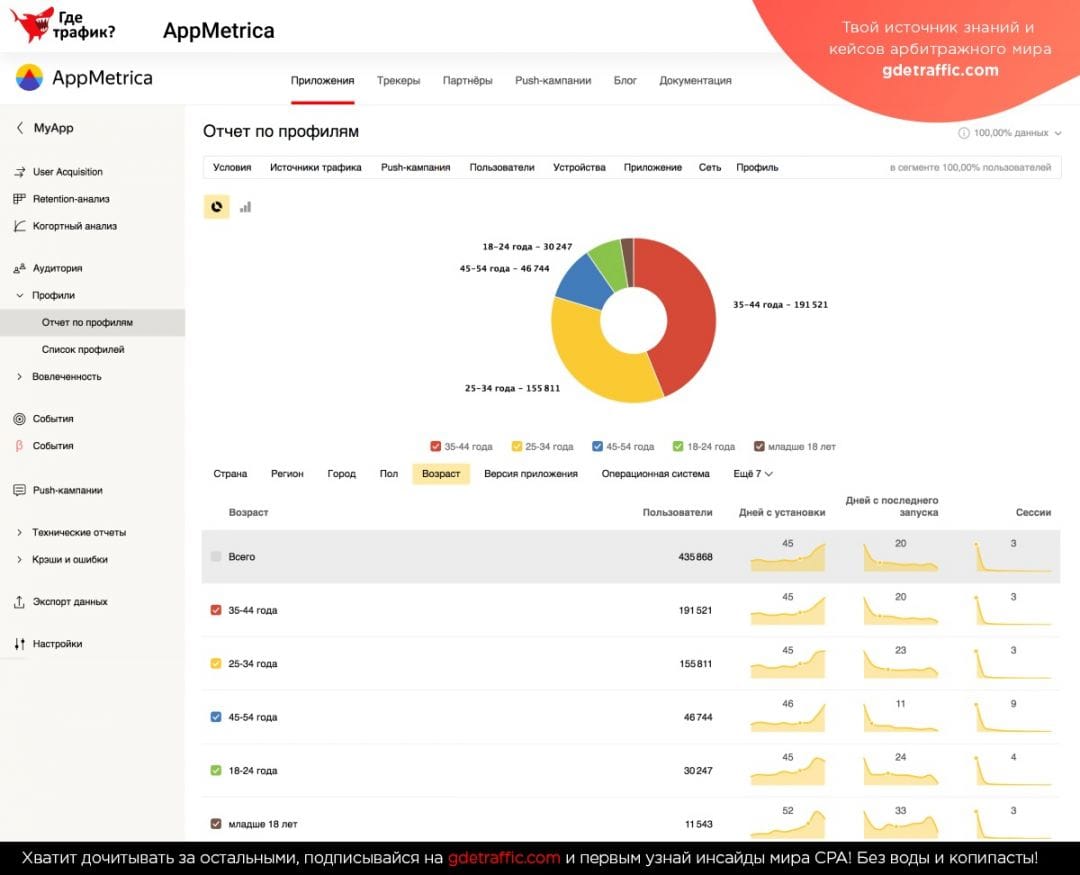This screenshot has height=875, width=1080.
Task: Click the red beta icon next to События
Action: click(19, 446)
